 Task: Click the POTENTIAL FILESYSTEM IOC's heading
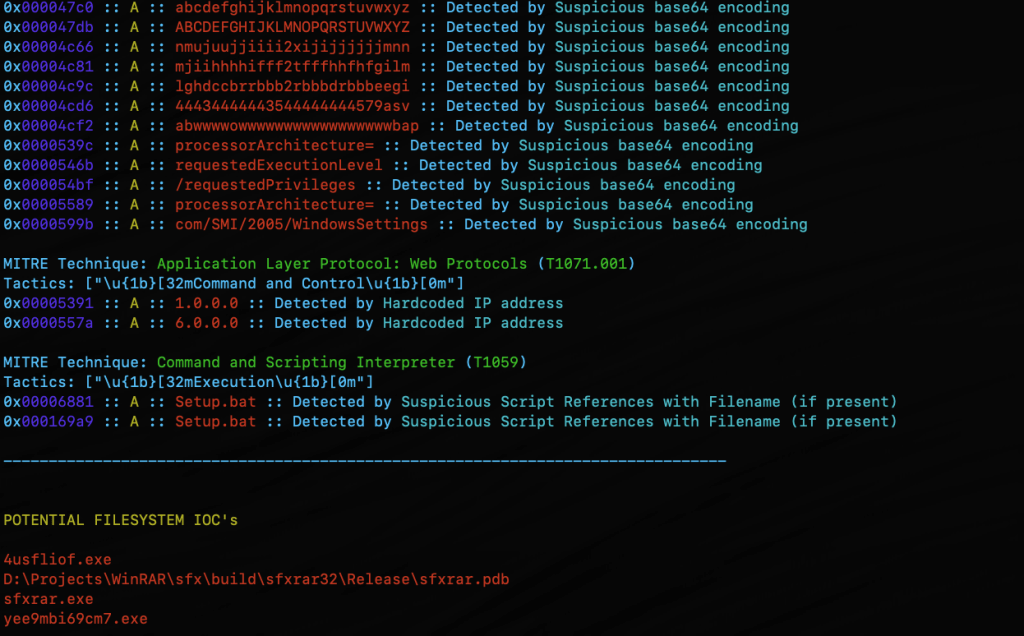120,520
